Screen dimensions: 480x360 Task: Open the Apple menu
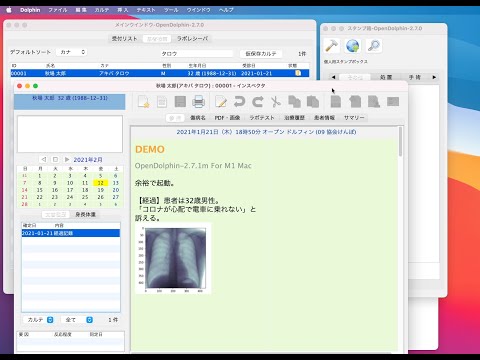point(9,10)
